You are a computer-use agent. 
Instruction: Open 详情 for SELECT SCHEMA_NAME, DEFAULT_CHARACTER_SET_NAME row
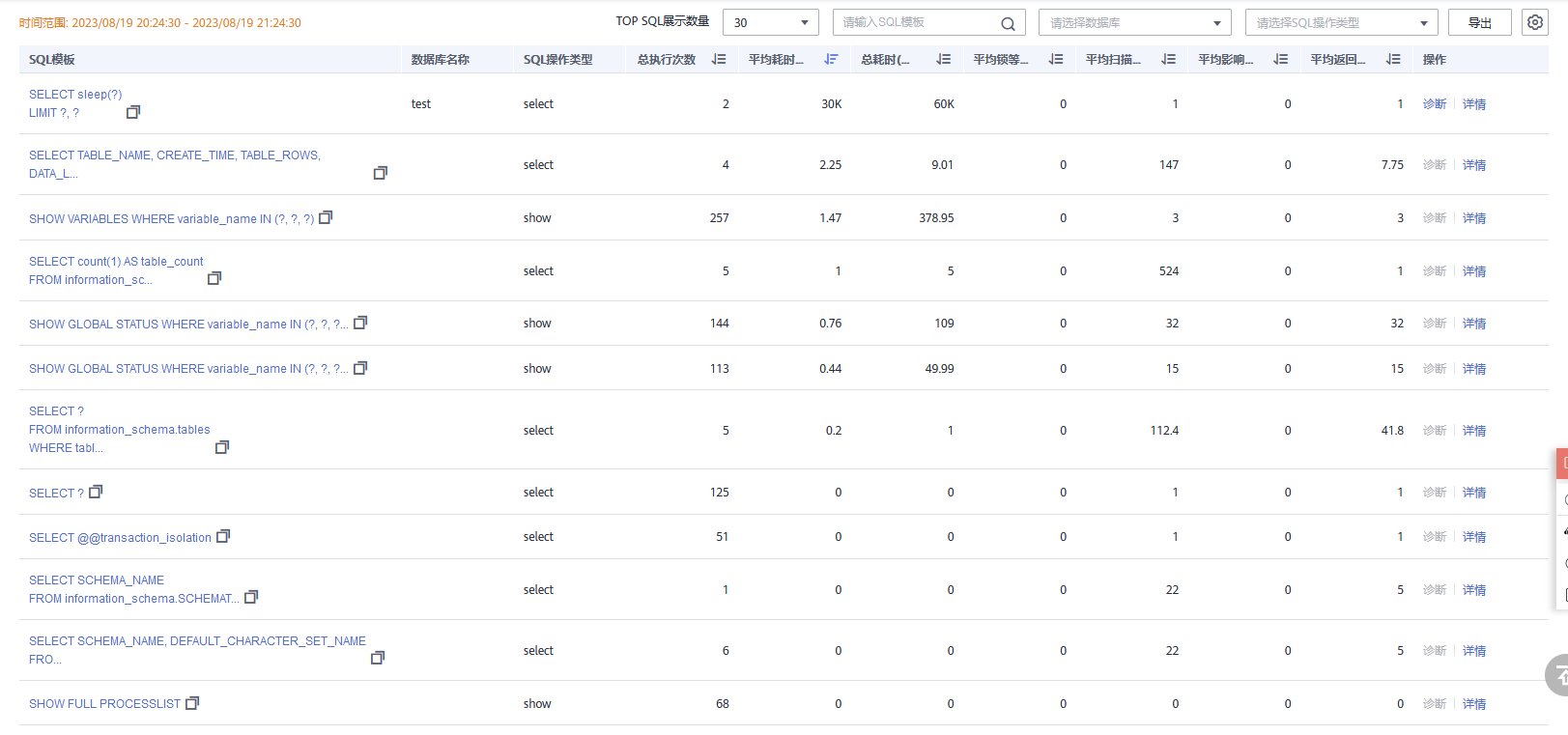[x=1474, y=651]
